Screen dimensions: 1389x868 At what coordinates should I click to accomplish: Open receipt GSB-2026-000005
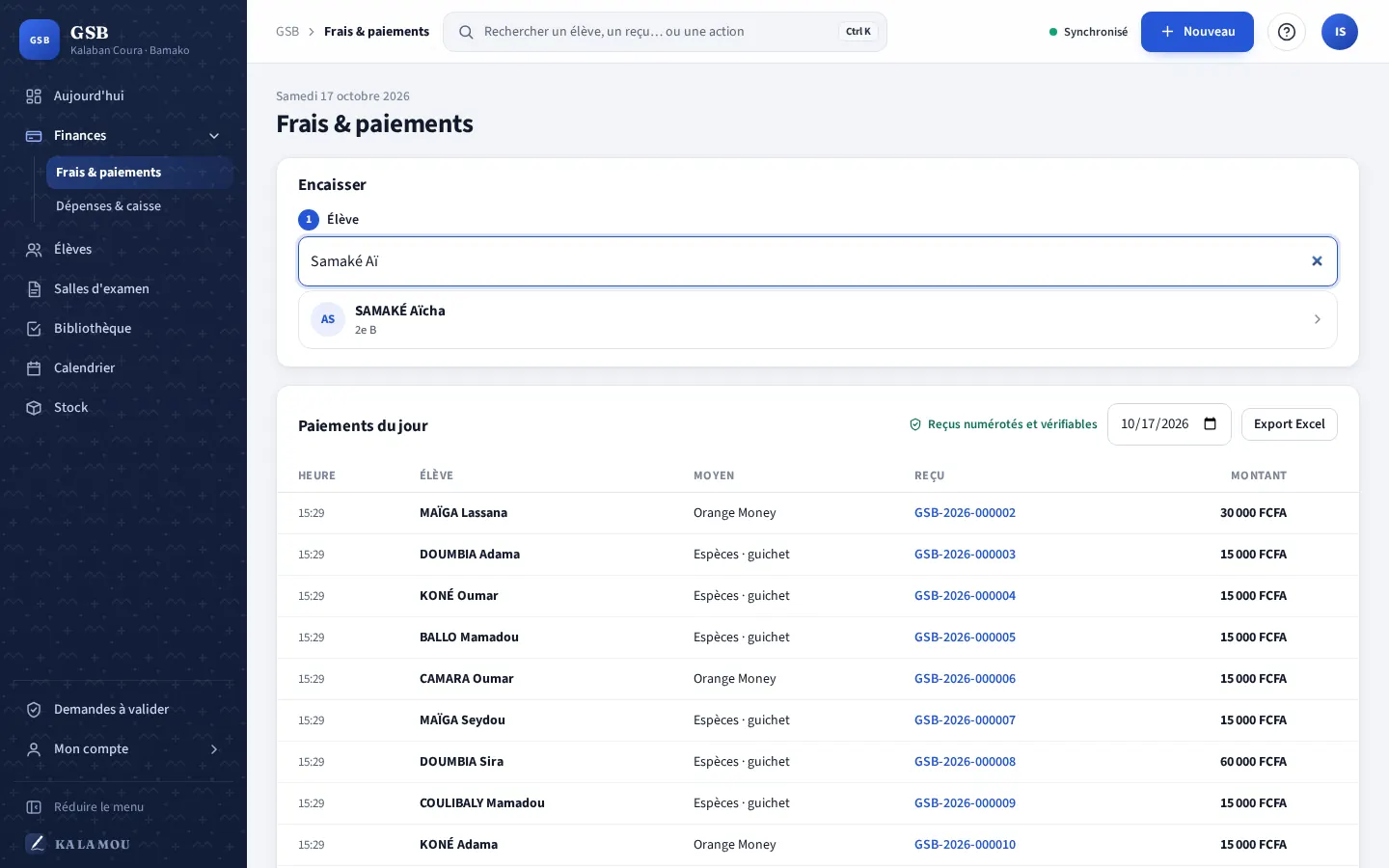pyautogui.click(x=965, y=637)
